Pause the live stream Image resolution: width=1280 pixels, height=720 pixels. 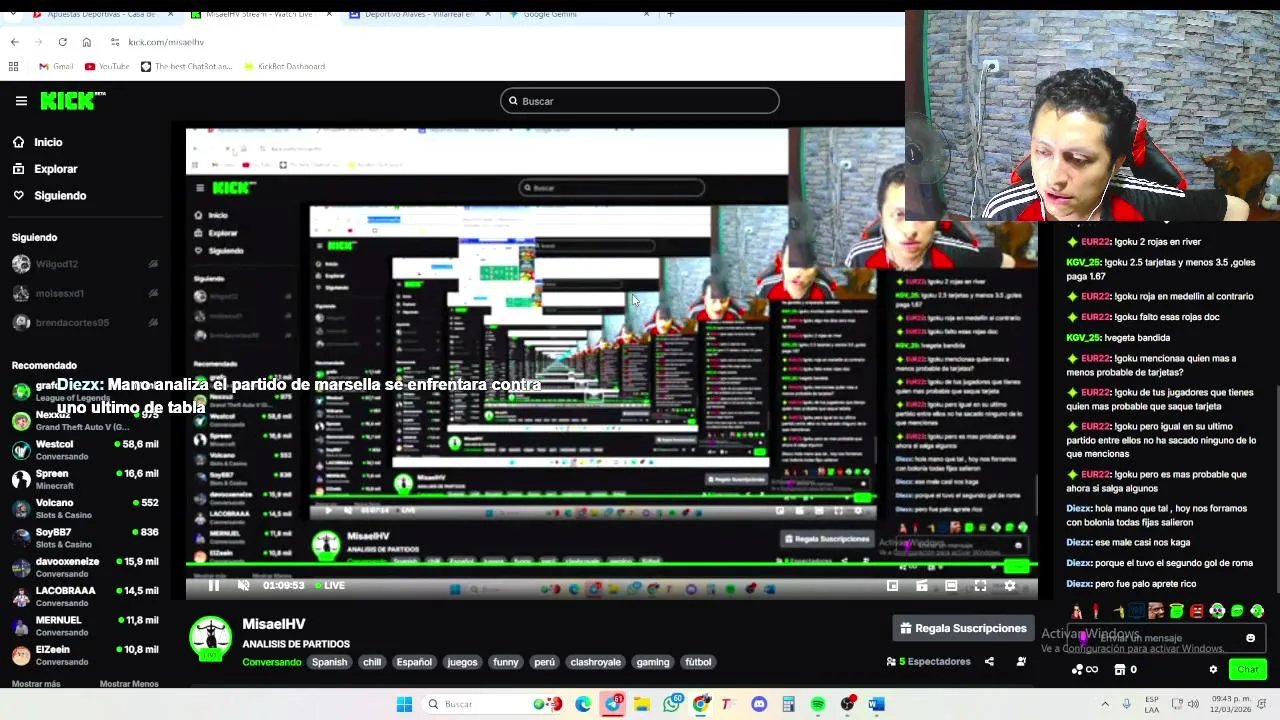tap(214, 586)
